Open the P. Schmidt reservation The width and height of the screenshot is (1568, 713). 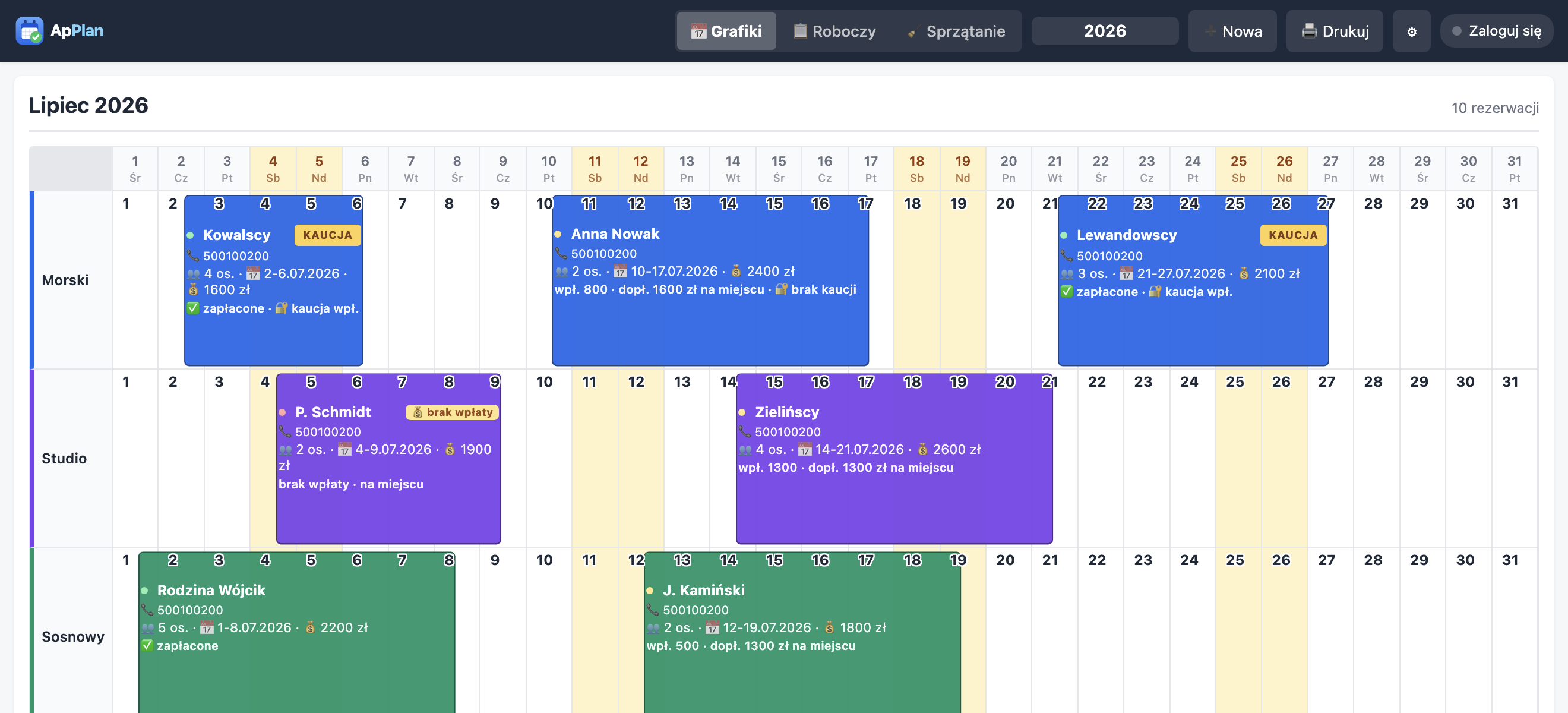[388, 459]
